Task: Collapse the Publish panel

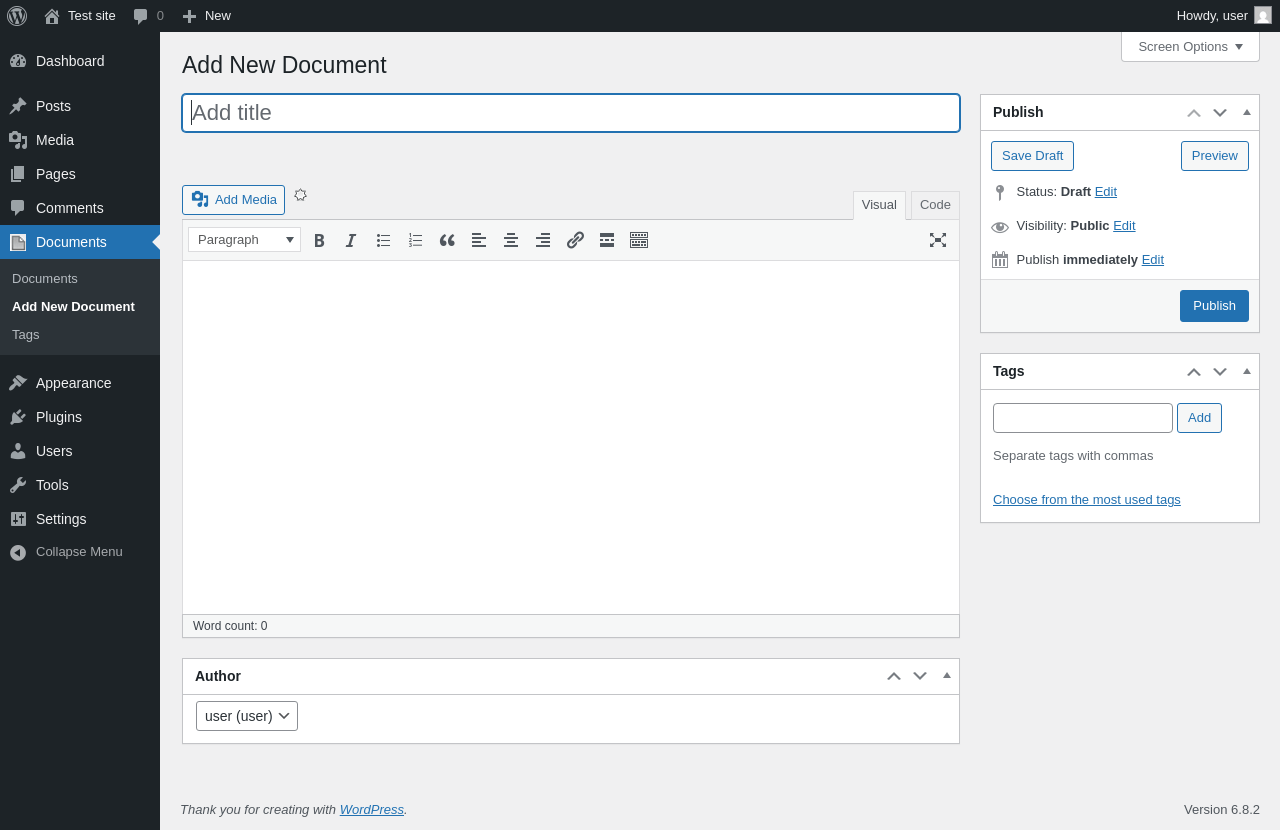Action: 1247,112
